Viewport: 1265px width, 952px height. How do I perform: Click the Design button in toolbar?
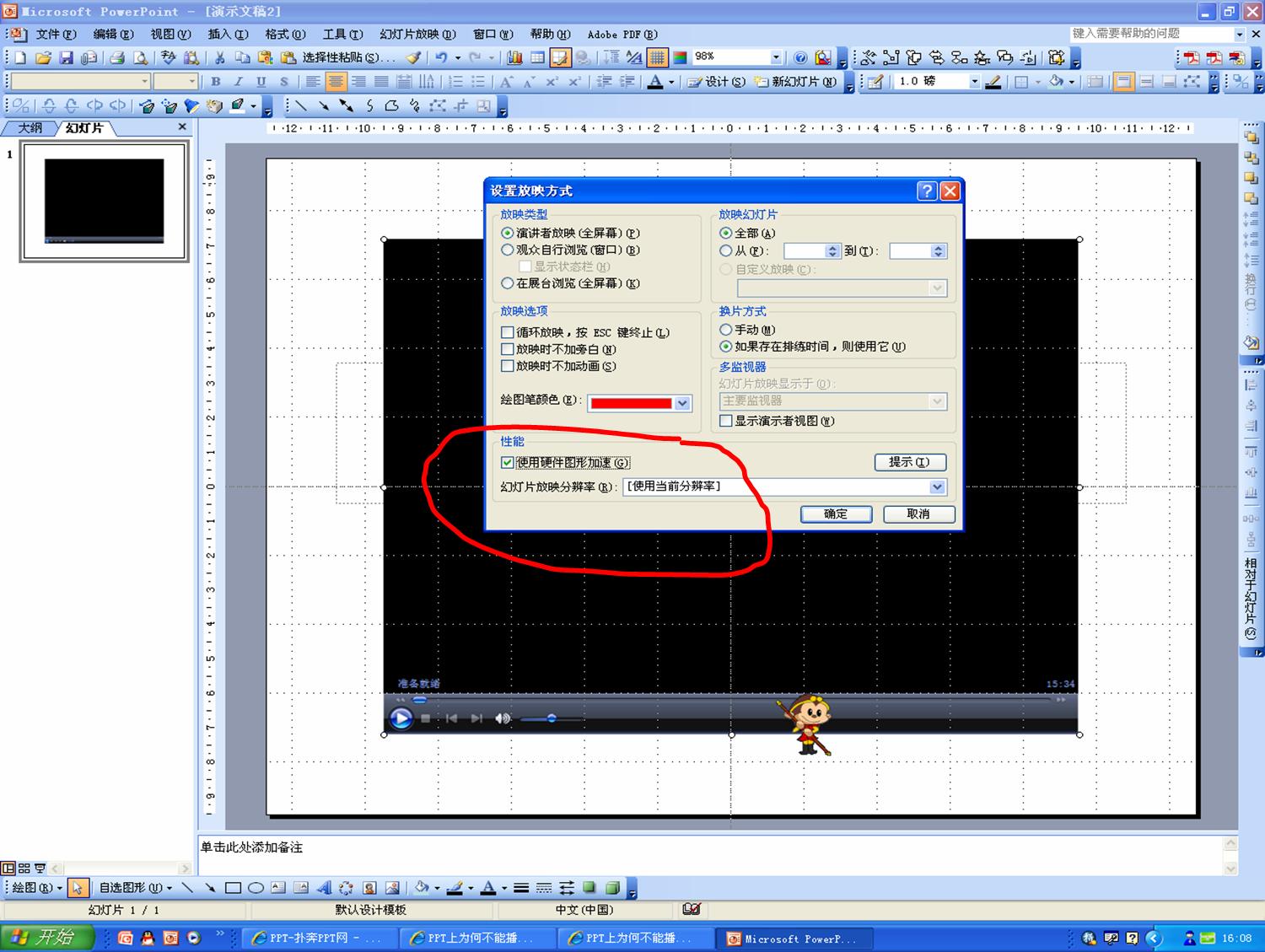[716, 82]
